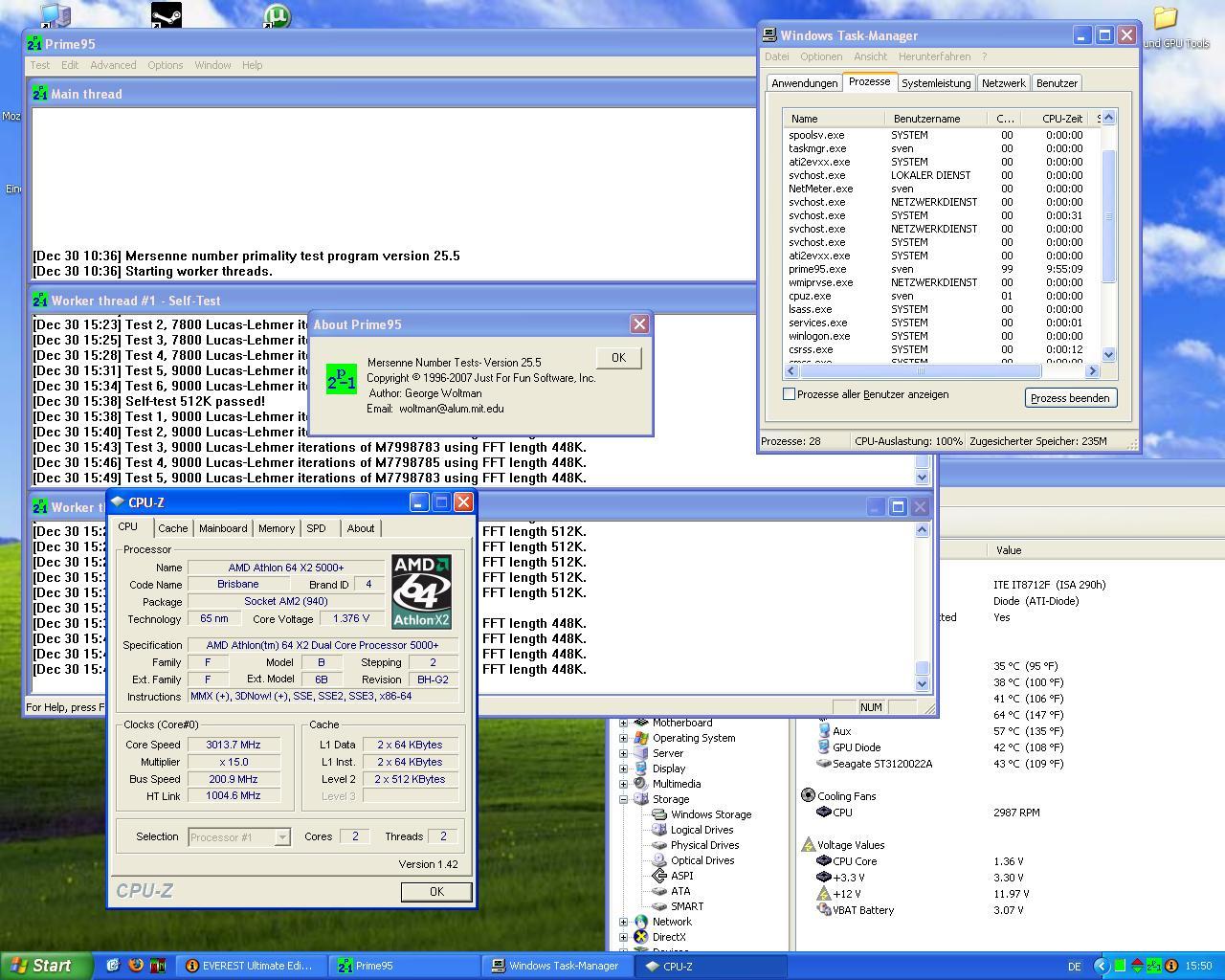Image resolution: width=1225 pixels, height=980 pixels.
Task: Open the Processor Selection dropdown in CPU-Z
Action: (282, 837)
